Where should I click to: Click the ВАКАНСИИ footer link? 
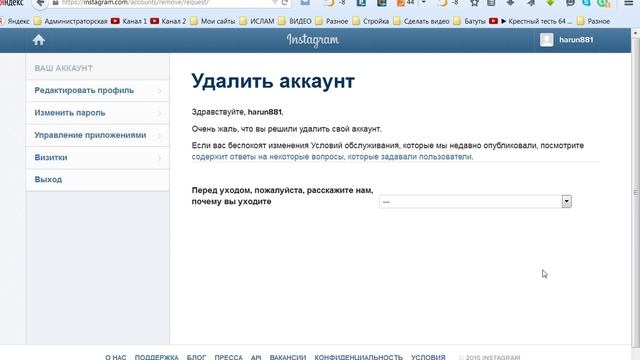[x=288, y=357]
